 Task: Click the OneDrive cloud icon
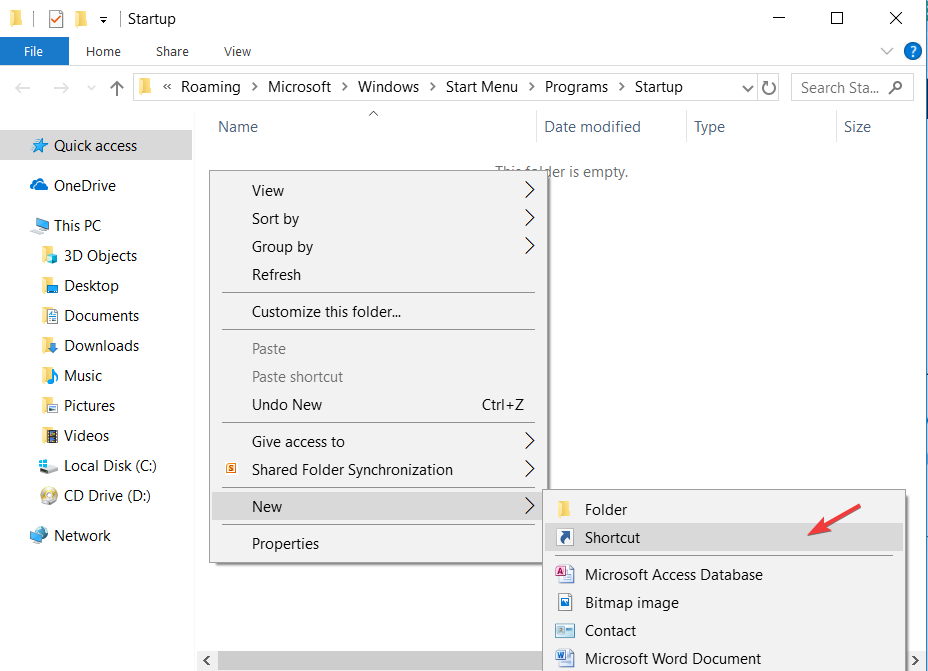pos(39,185)
